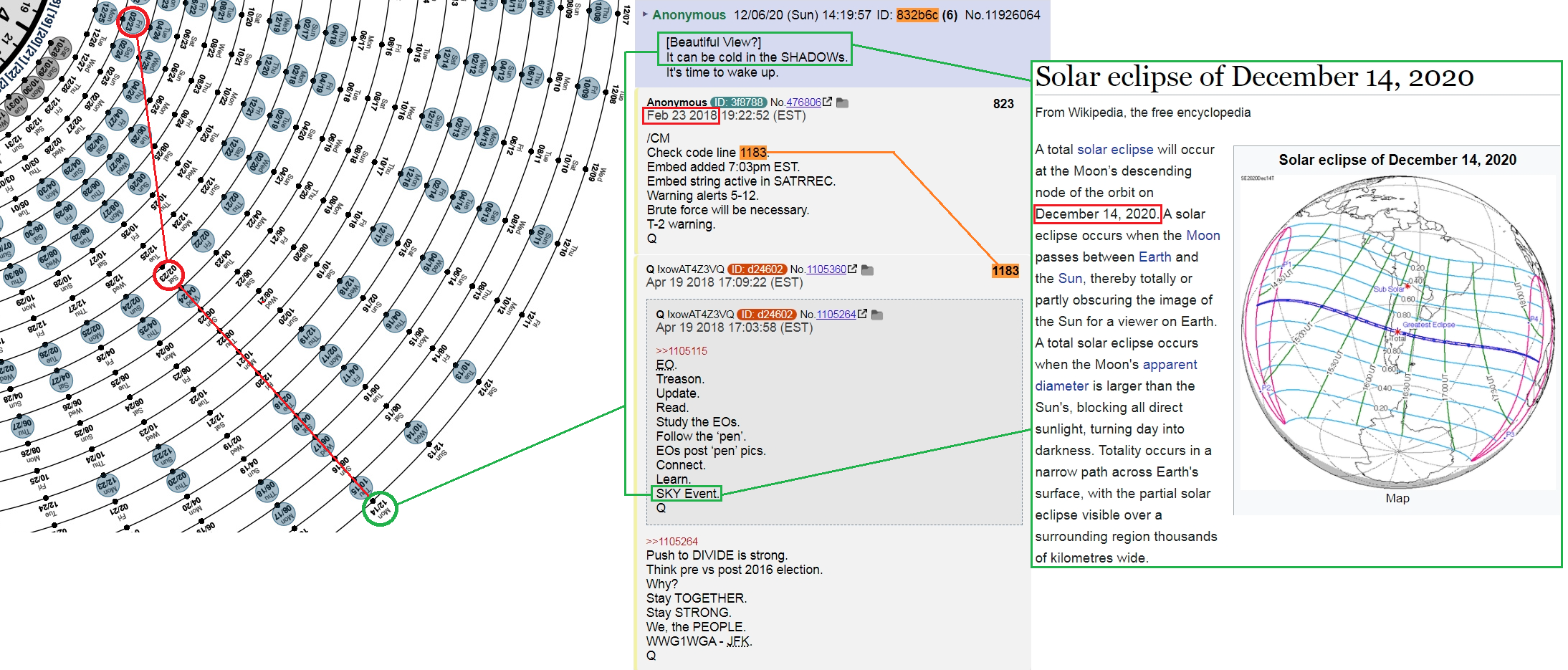Click 'From Wikipedia, the free encyclopedia' subtitle

click(1143, 113)
